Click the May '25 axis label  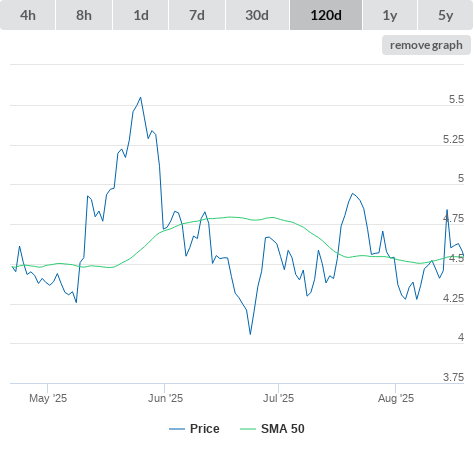coord(48,398)
